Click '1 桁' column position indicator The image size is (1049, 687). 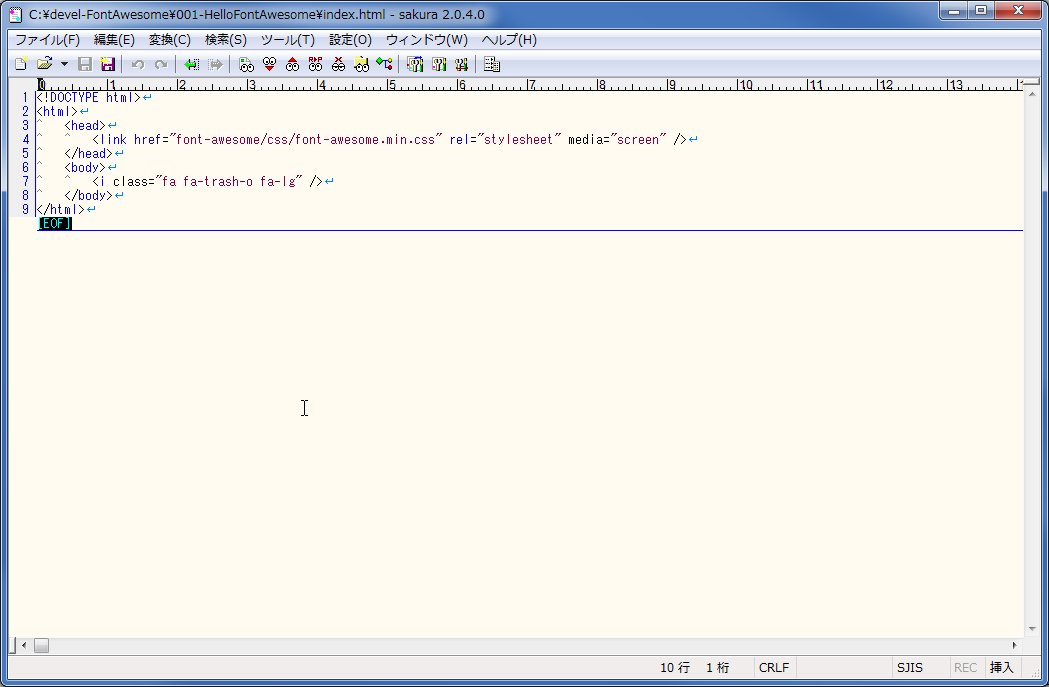tap(718, 668)
